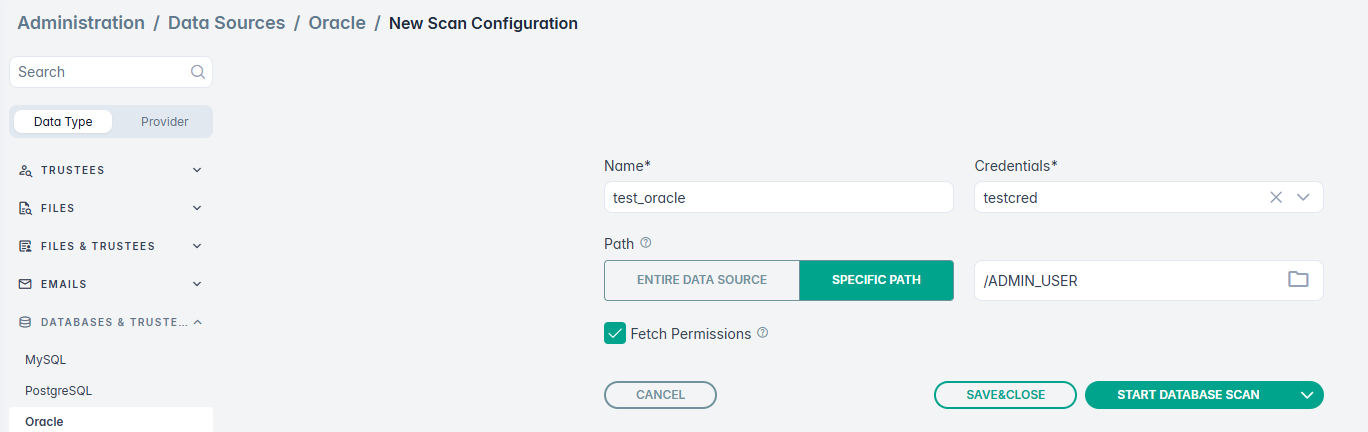Click the search magnifier icon
This screenshot has height=432, width=1368.
(197, 72)
